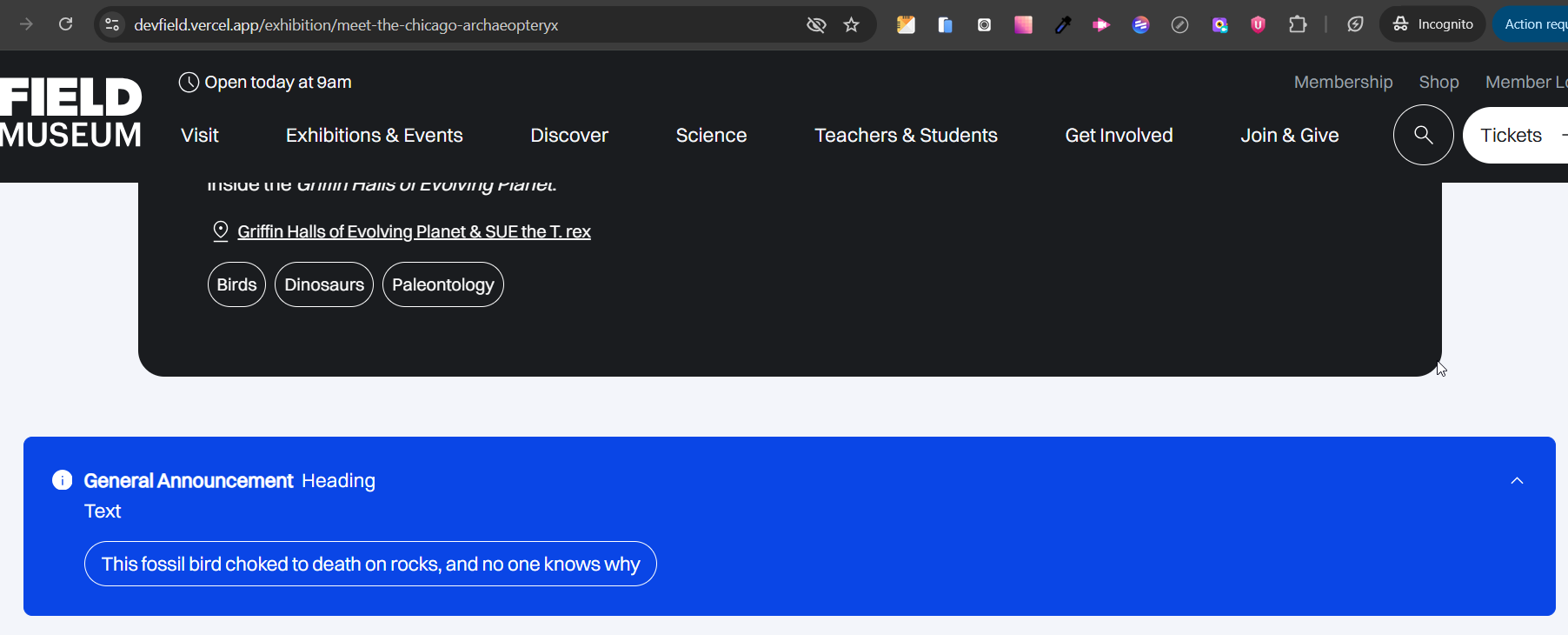This screenshot has height=635, width=1568.
Task: Click the Action required button
Action: pyautogui.click(x=1531, y=24)
